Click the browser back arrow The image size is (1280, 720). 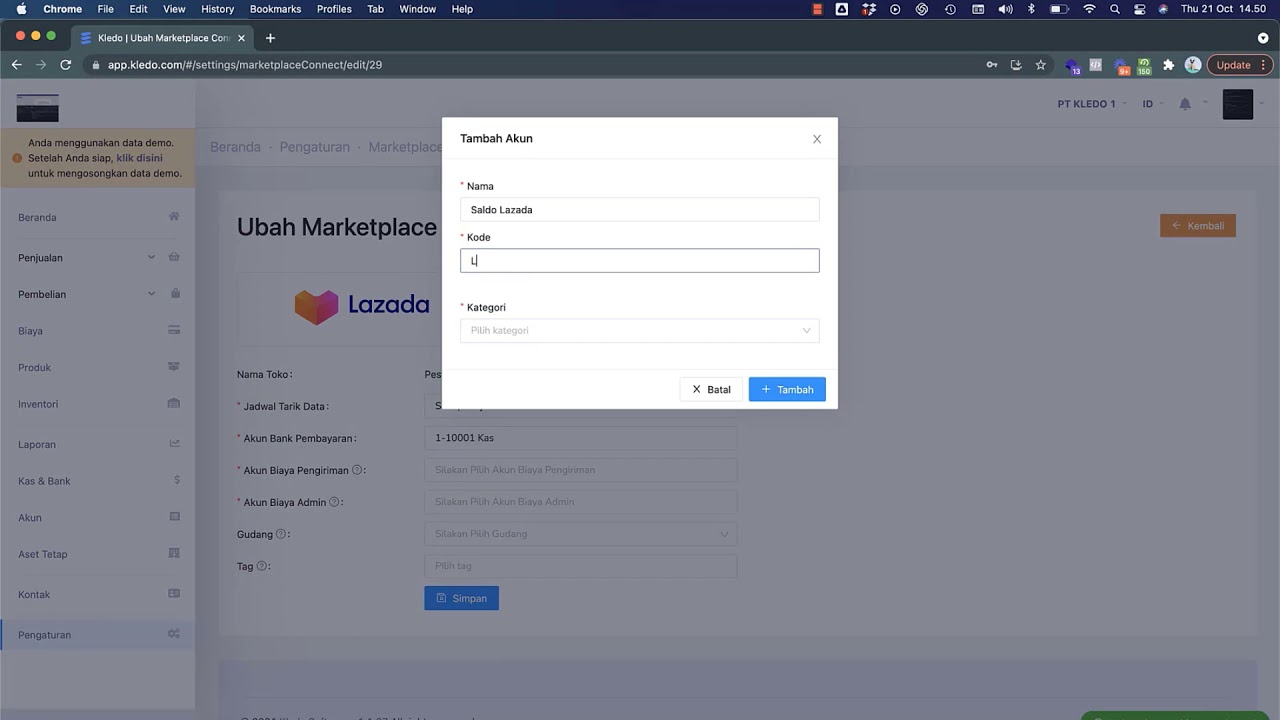(x=16, y=65)
